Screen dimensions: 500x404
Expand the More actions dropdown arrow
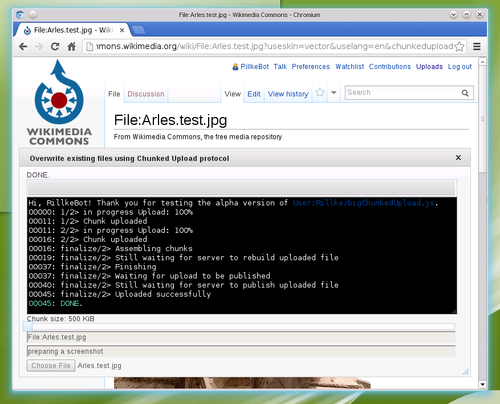334,93
